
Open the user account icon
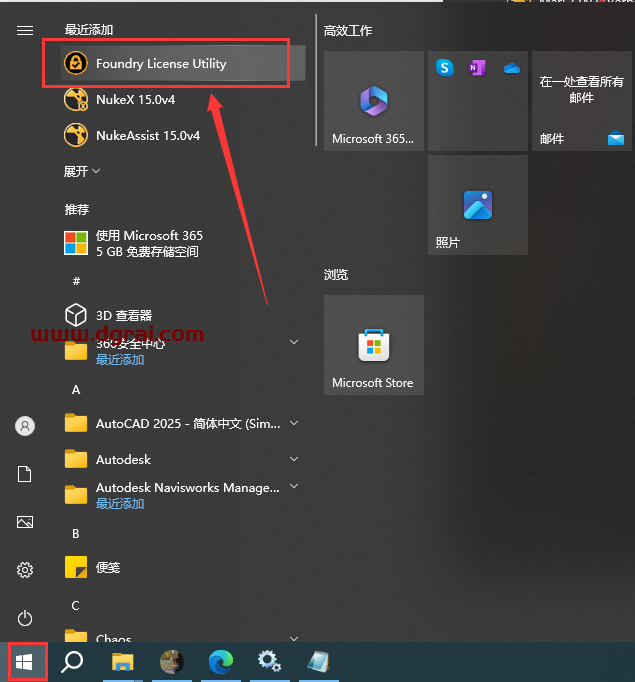pos(25,426)
